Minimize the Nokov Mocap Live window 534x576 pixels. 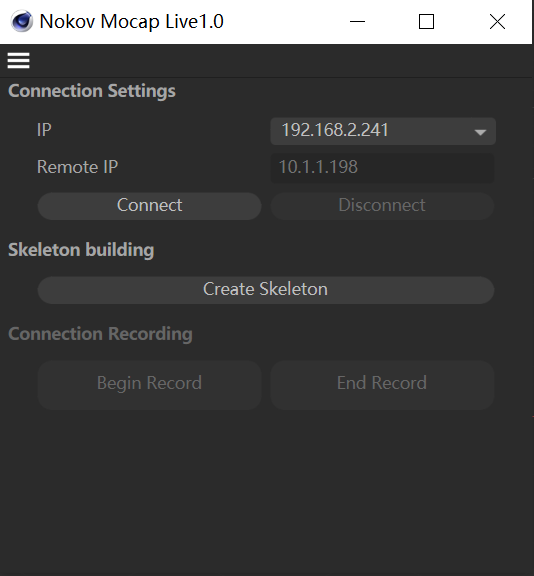click(357, 21)
